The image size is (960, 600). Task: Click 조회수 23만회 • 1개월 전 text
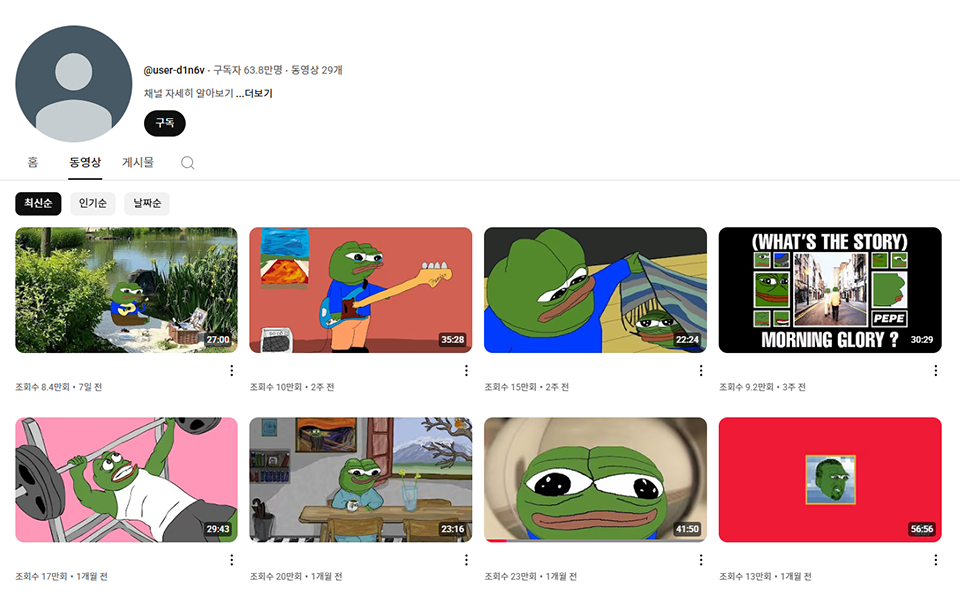pos(530,576)
